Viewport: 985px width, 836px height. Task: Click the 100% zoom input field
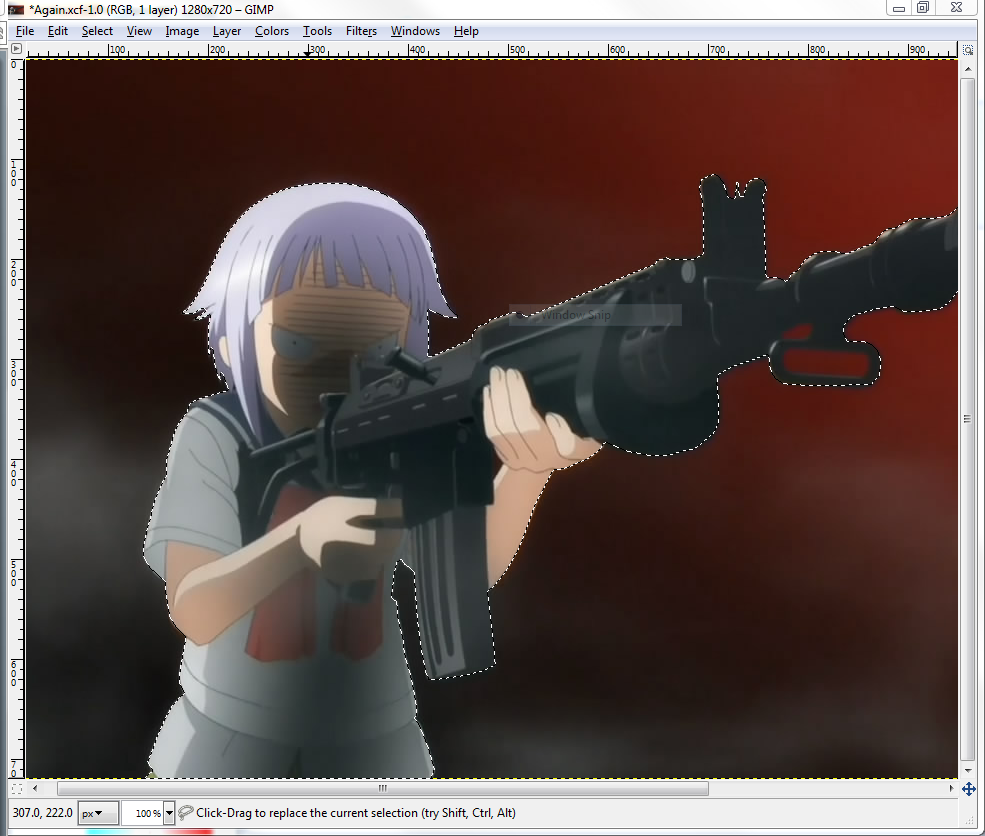143,813
